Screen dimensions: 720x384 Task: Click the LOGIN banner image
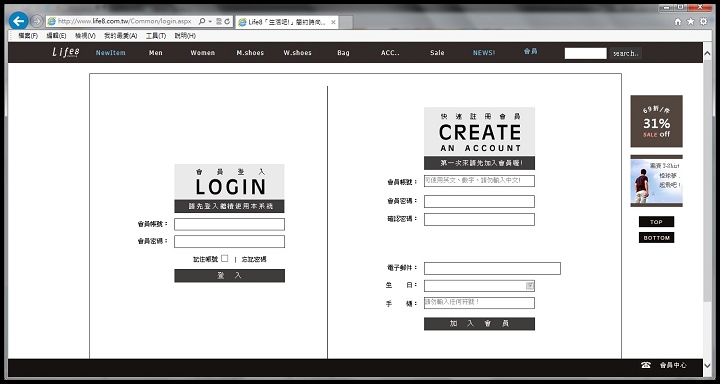click(229, 188)
